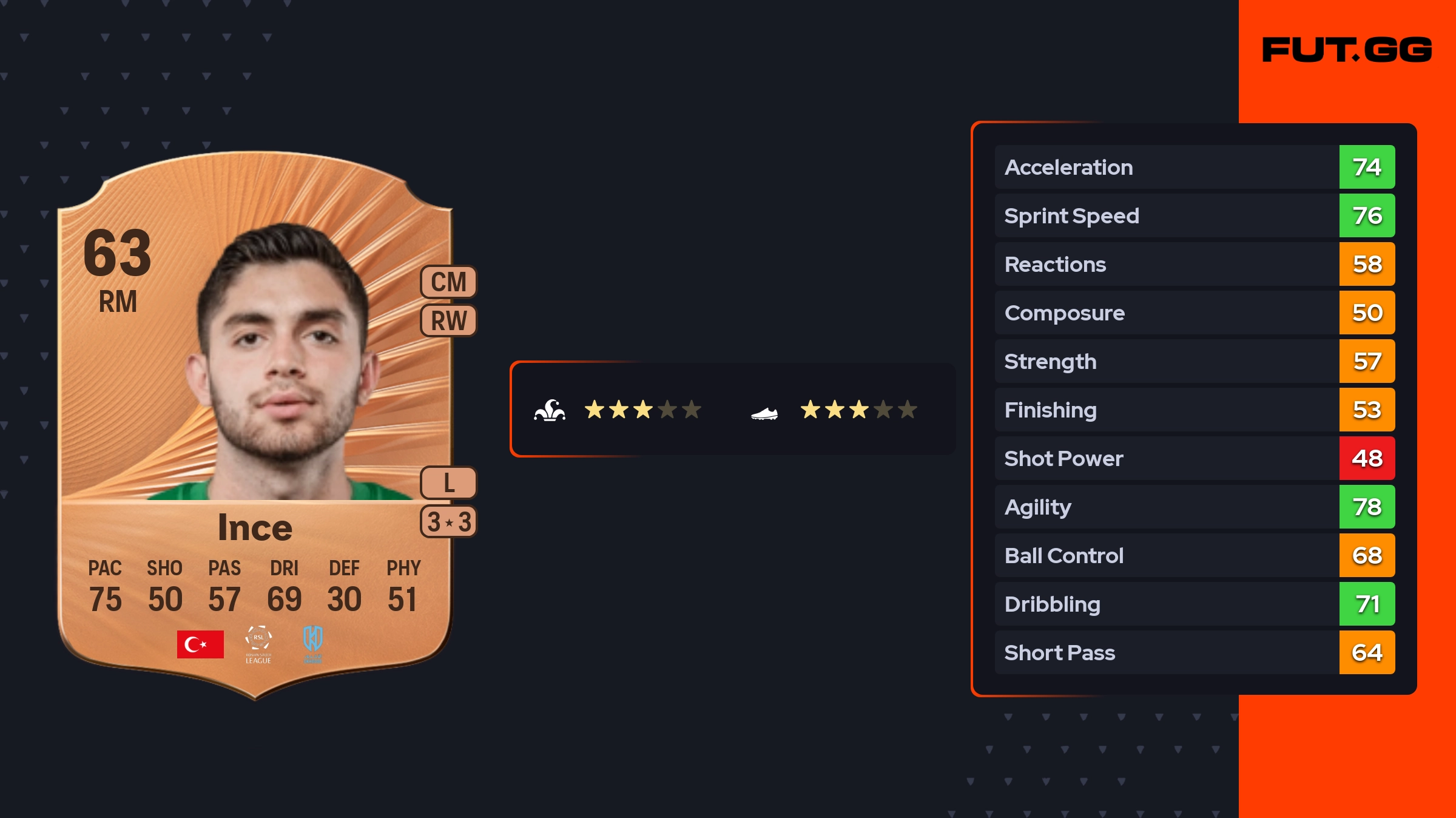This screenshot has height=818, width=1456.
Task: Click the FUT.GG logo
Action: pyautogui.click(x=1347, y=50)
